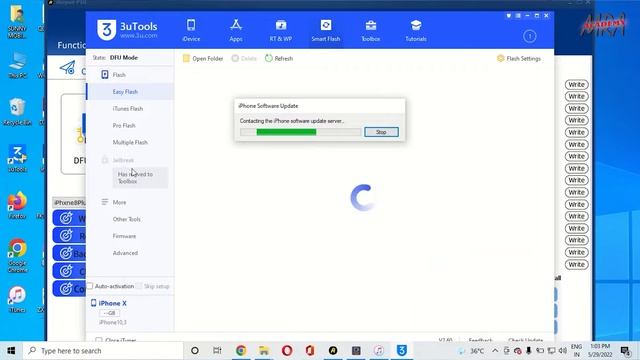Switch to the Smart Flash section
Viewport: 640px width, 360px height.
326,31
